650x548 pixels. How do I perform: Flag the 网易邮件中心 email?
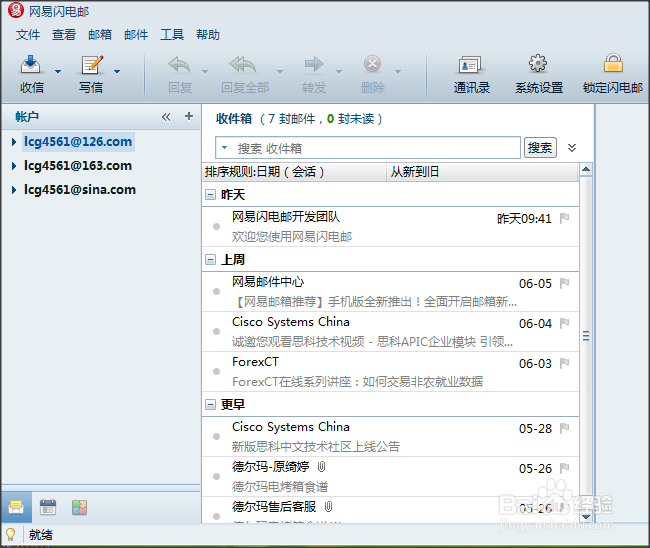click(564, 283)
